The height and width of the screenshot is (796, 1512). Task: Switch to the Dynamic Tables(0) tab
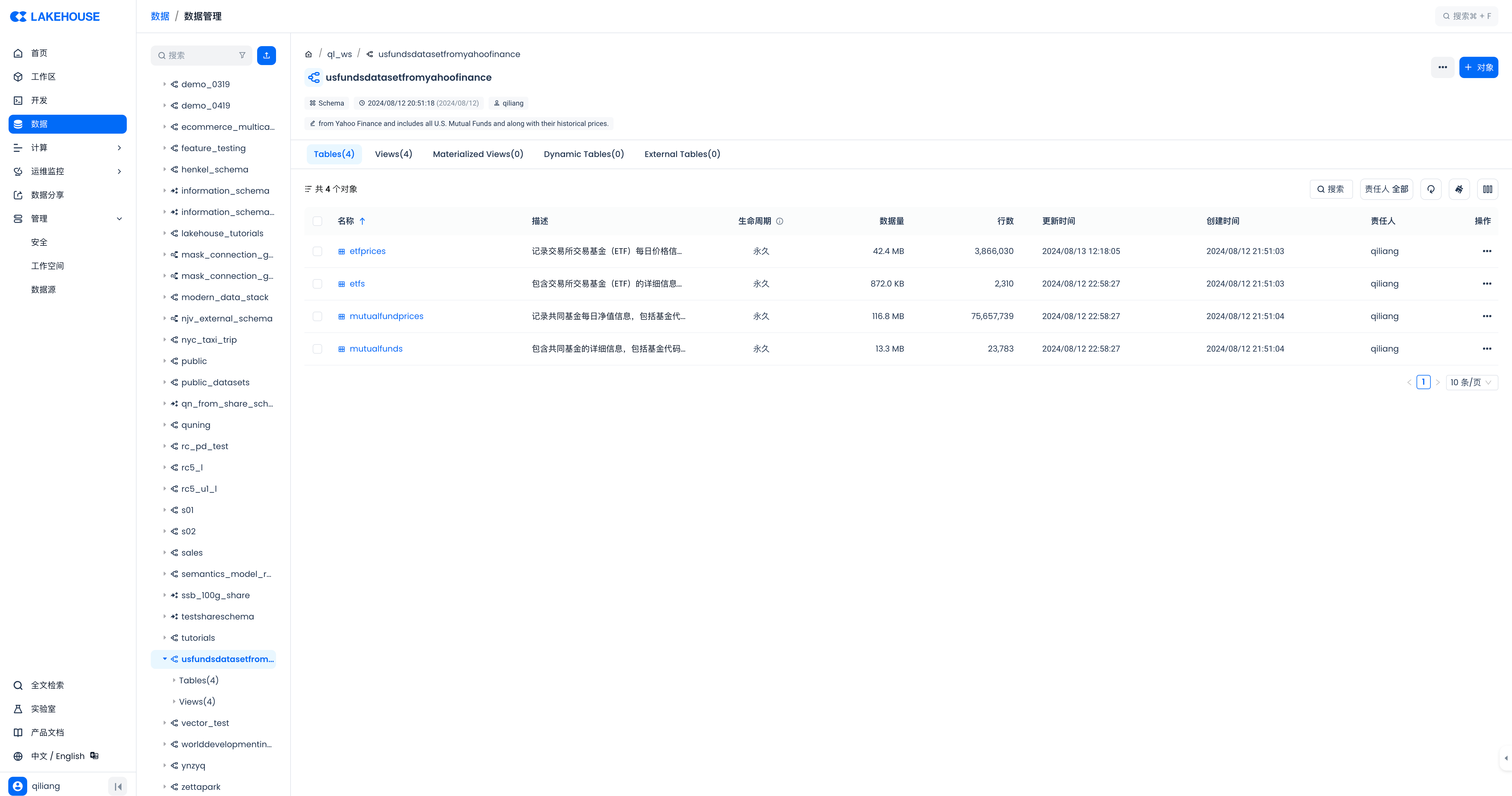point(583,154)
